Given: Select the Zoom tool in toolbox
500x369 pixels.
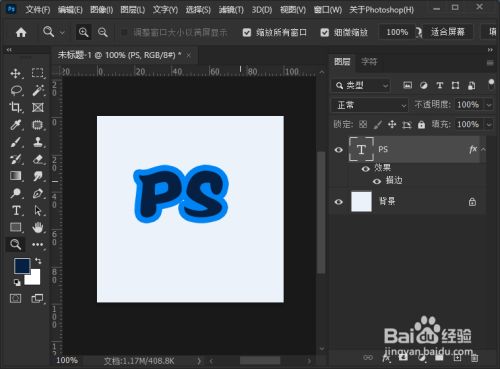Looking at the screenshot, I should pos(15,244).
